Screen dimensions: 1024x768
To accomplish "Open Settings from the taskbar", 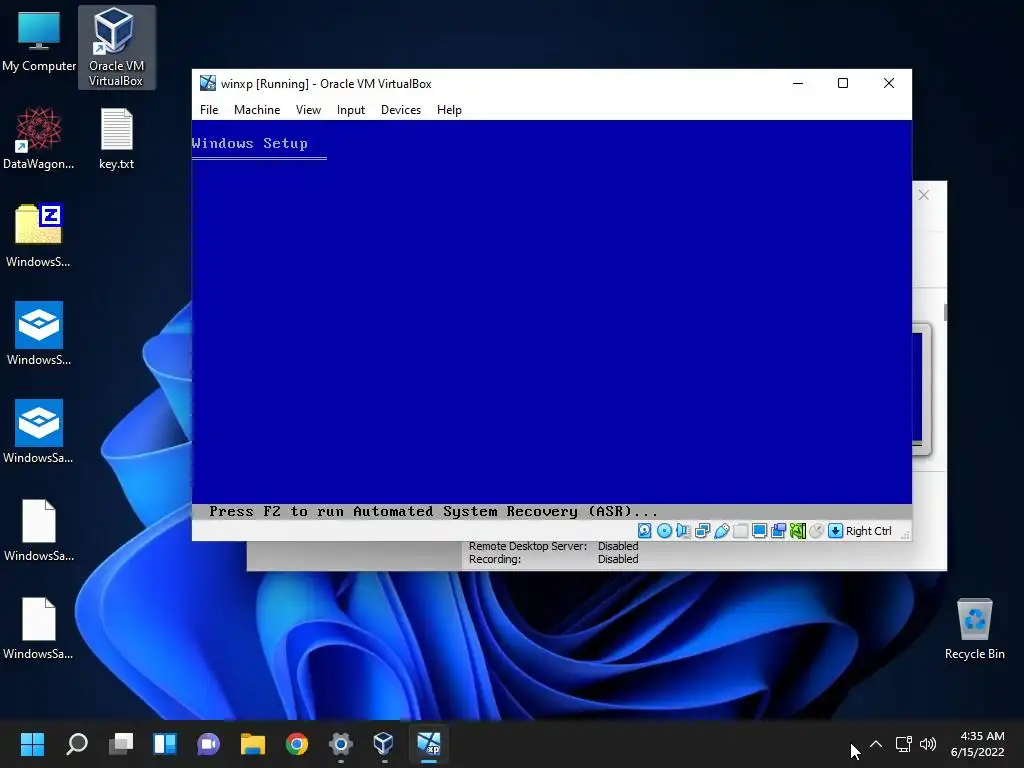I will click(x=340, y=744).
